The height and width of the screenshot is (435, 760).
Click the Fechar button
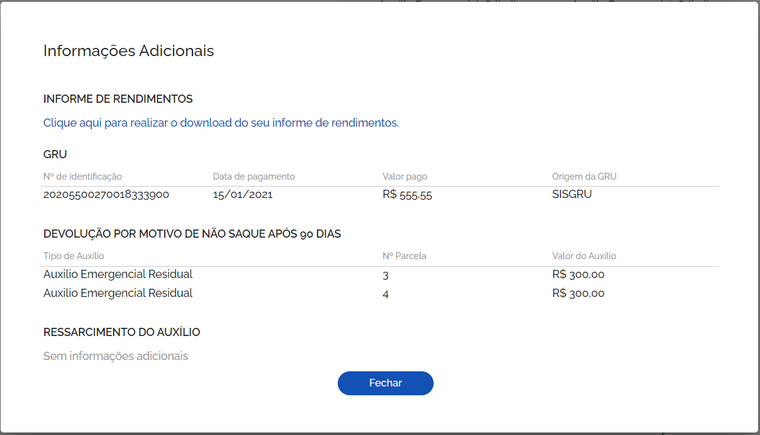pos(385,383)
